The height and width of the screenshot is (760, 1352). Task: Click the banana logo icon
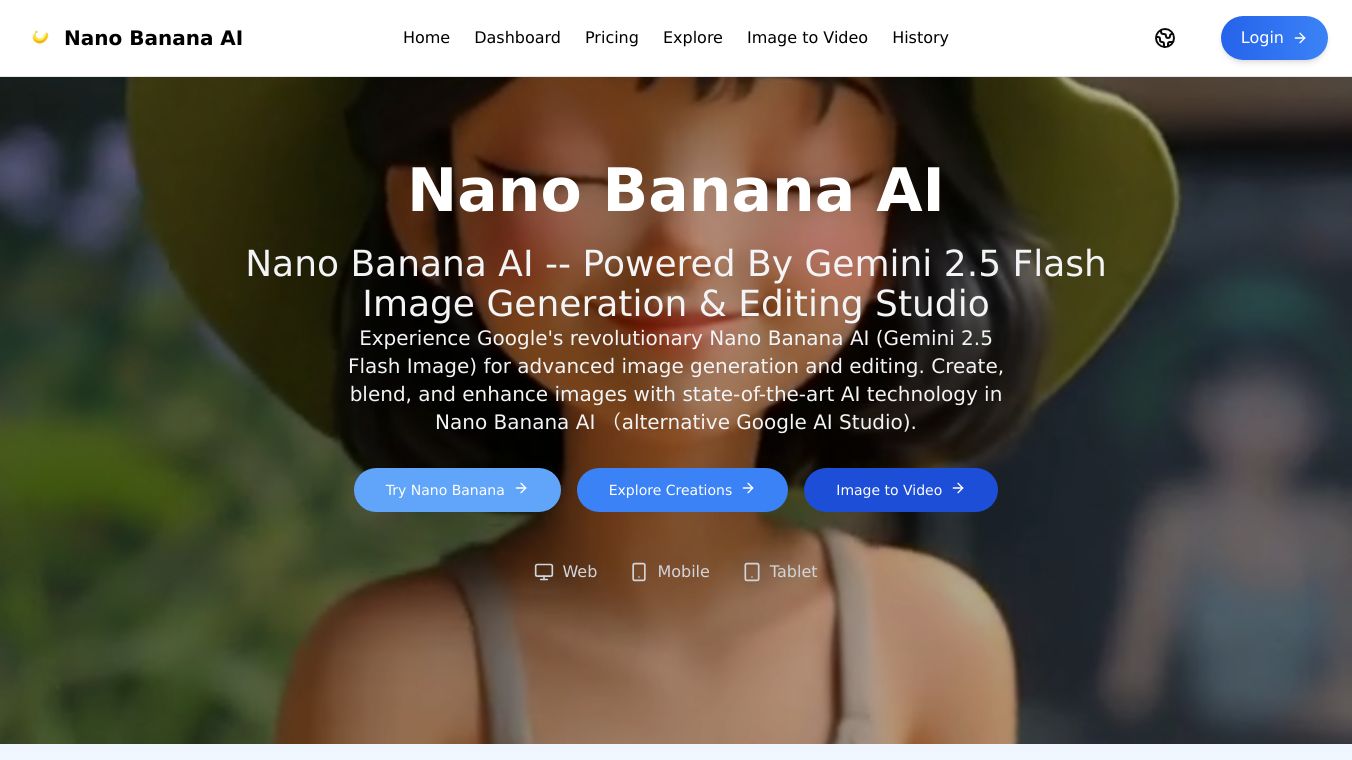point(40,37)
